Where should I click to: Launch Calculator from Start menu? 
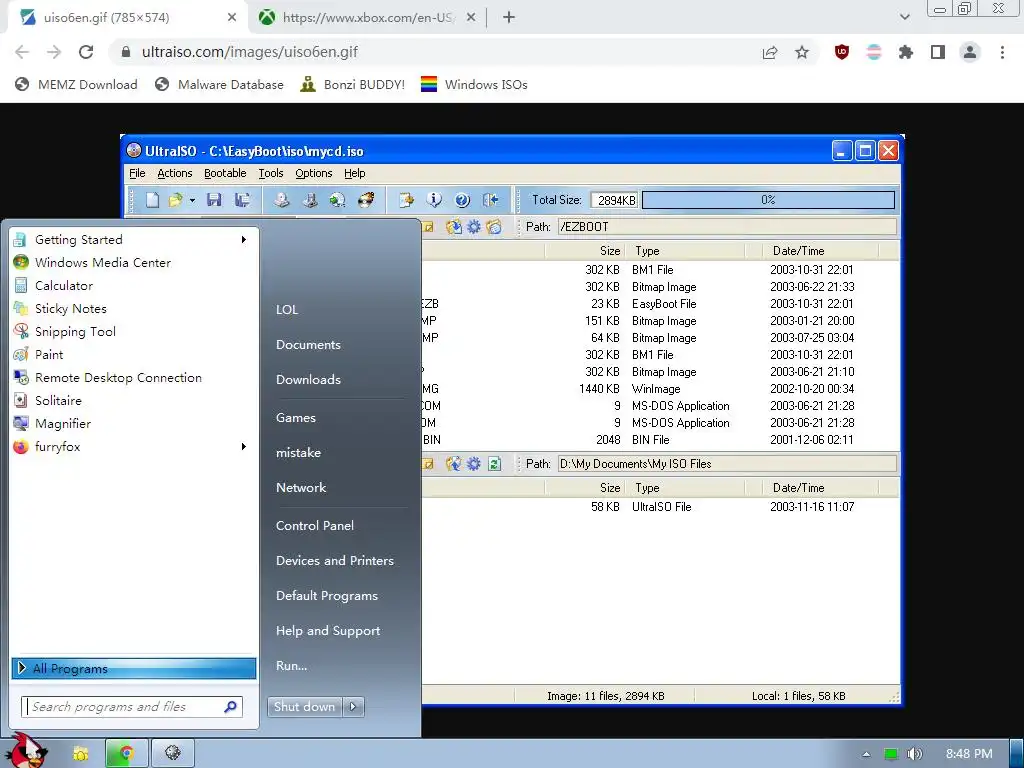(63, 285)
